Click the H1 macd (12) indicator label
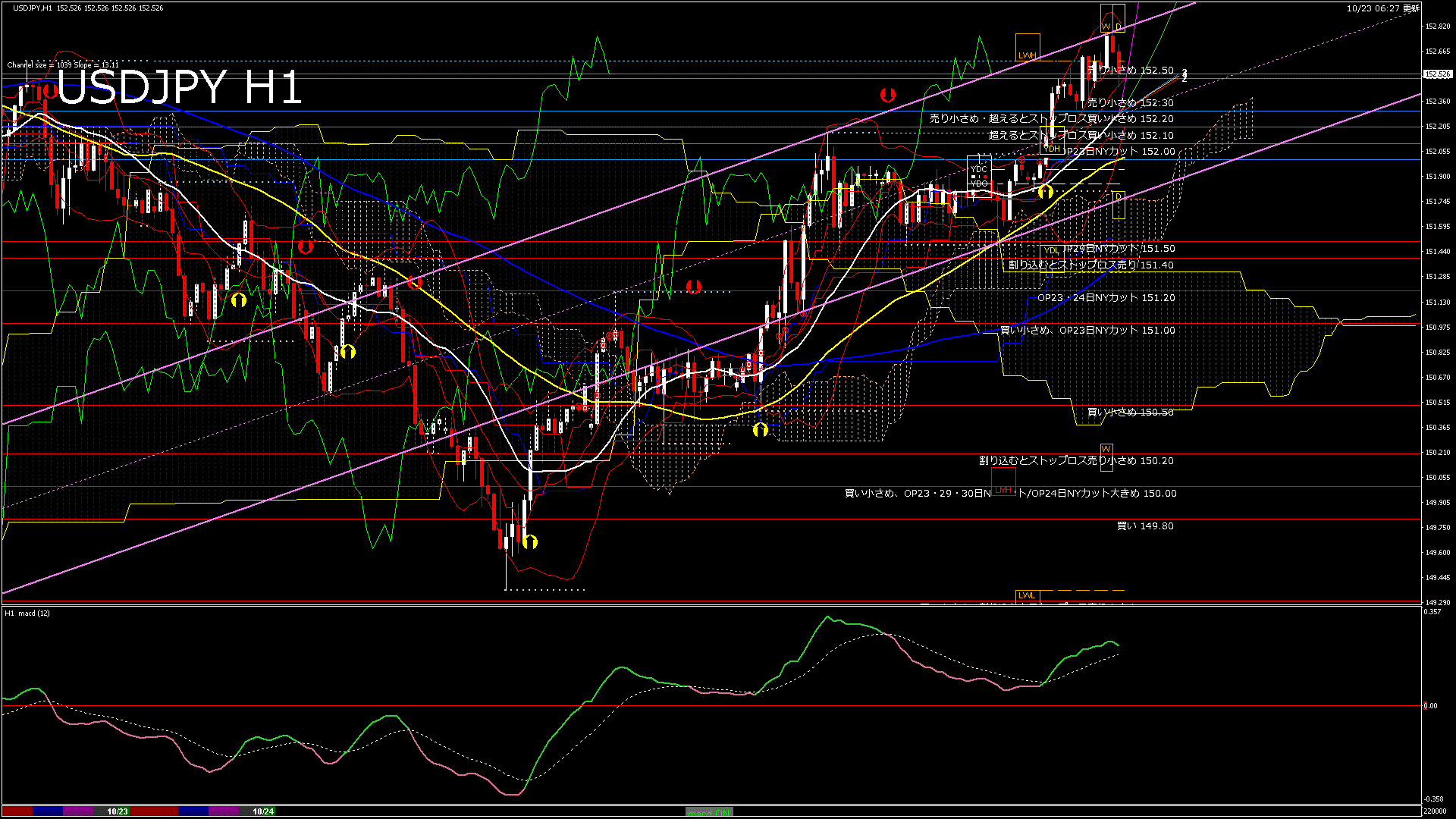 click(x=28, y=613)
